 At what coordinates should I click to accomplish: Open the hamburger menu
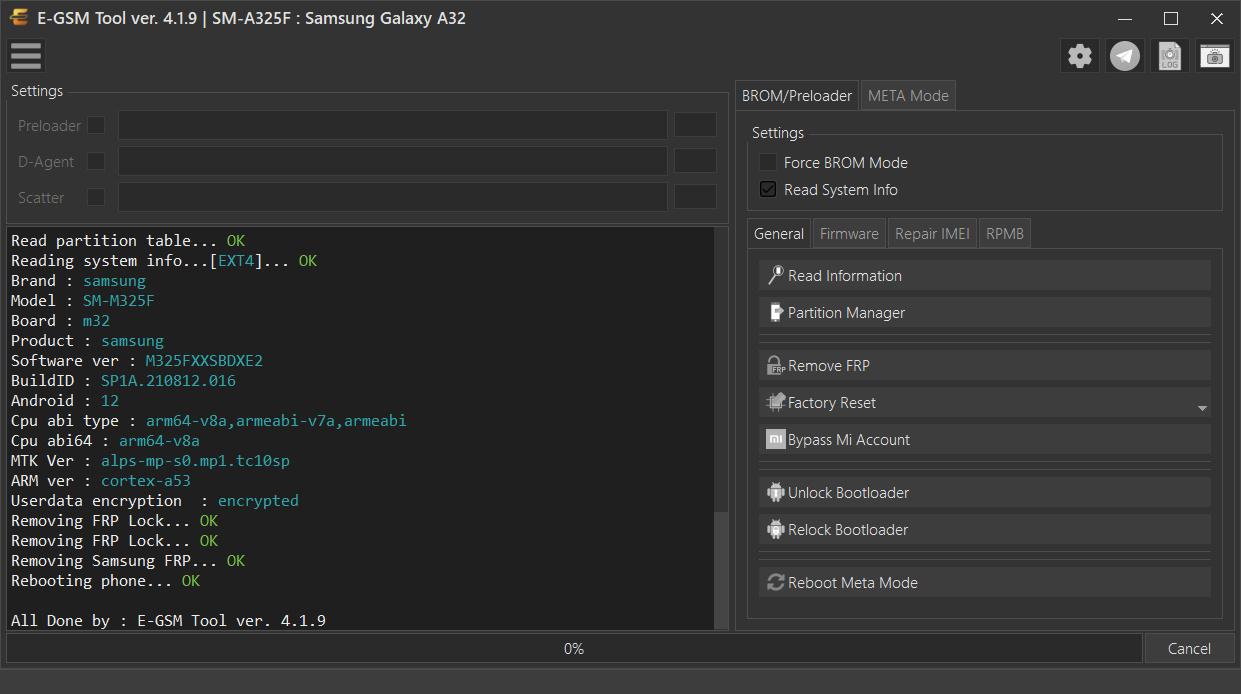click(26, 56)
